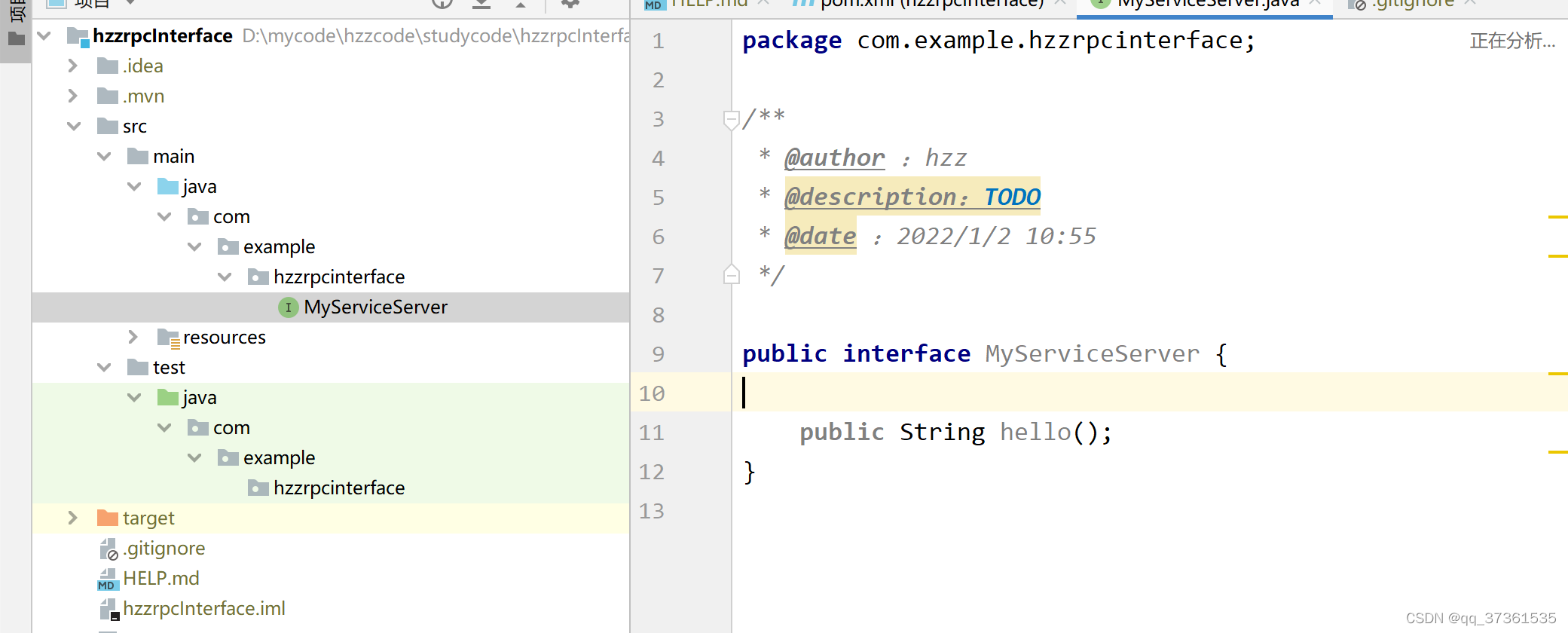Select hzzrpcinterface package under test
The height and width of the screenshot is (633, 1568).
tap(339, 488)
